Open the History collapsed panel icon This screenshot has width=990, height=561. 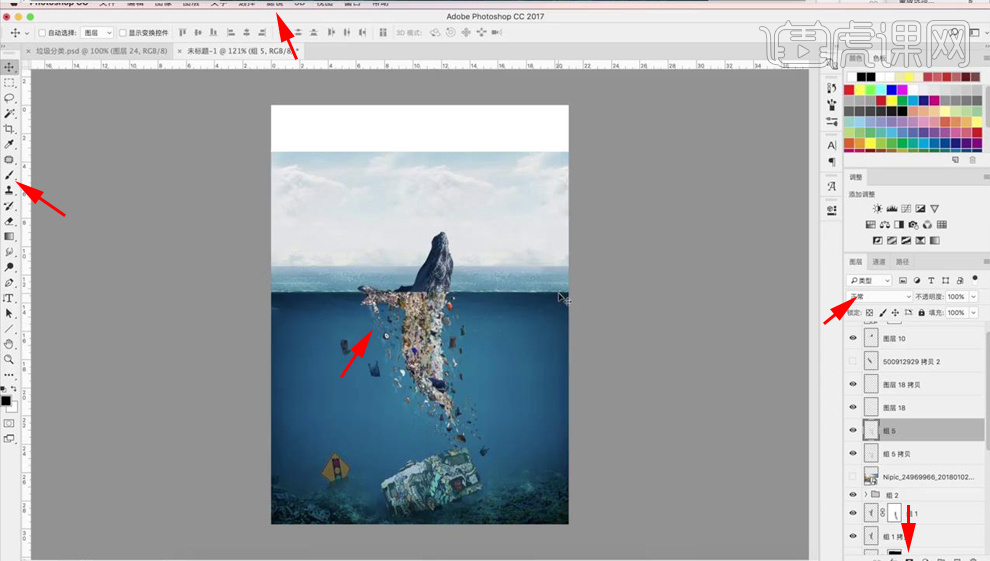click(x=832, y=88)
